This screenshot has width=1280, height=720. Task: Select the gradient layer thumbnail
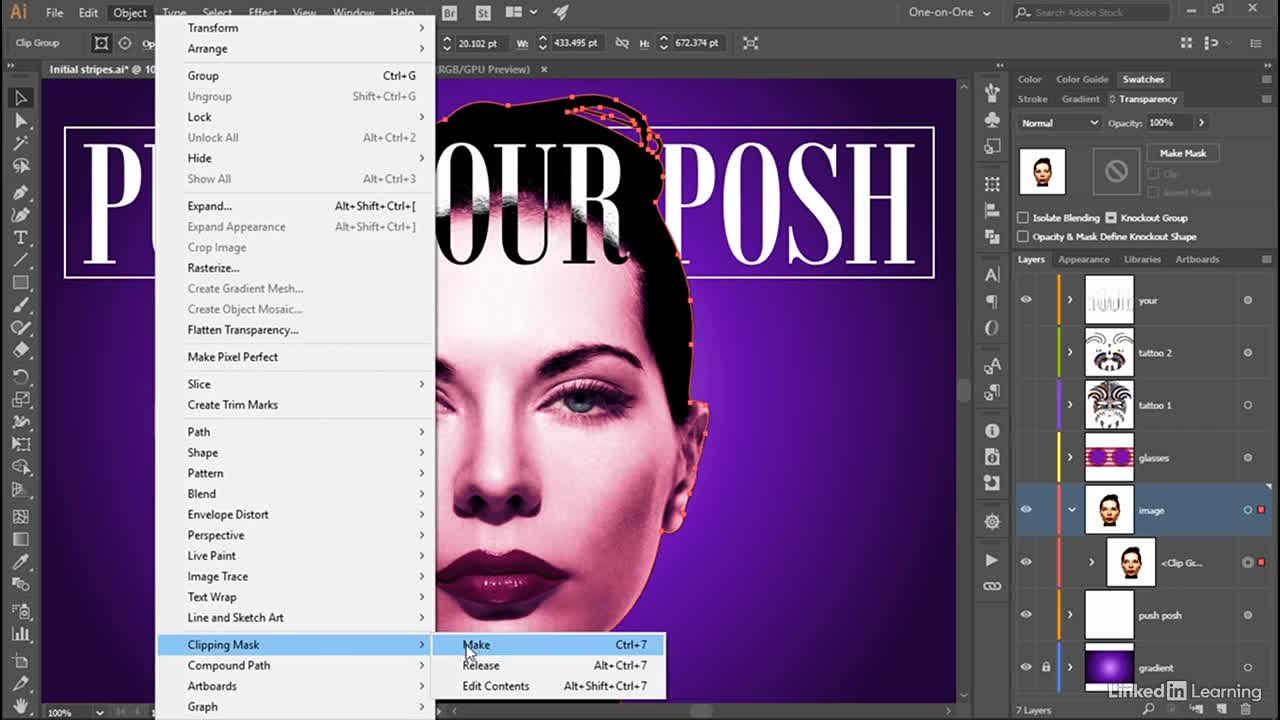coord(1109,667)
